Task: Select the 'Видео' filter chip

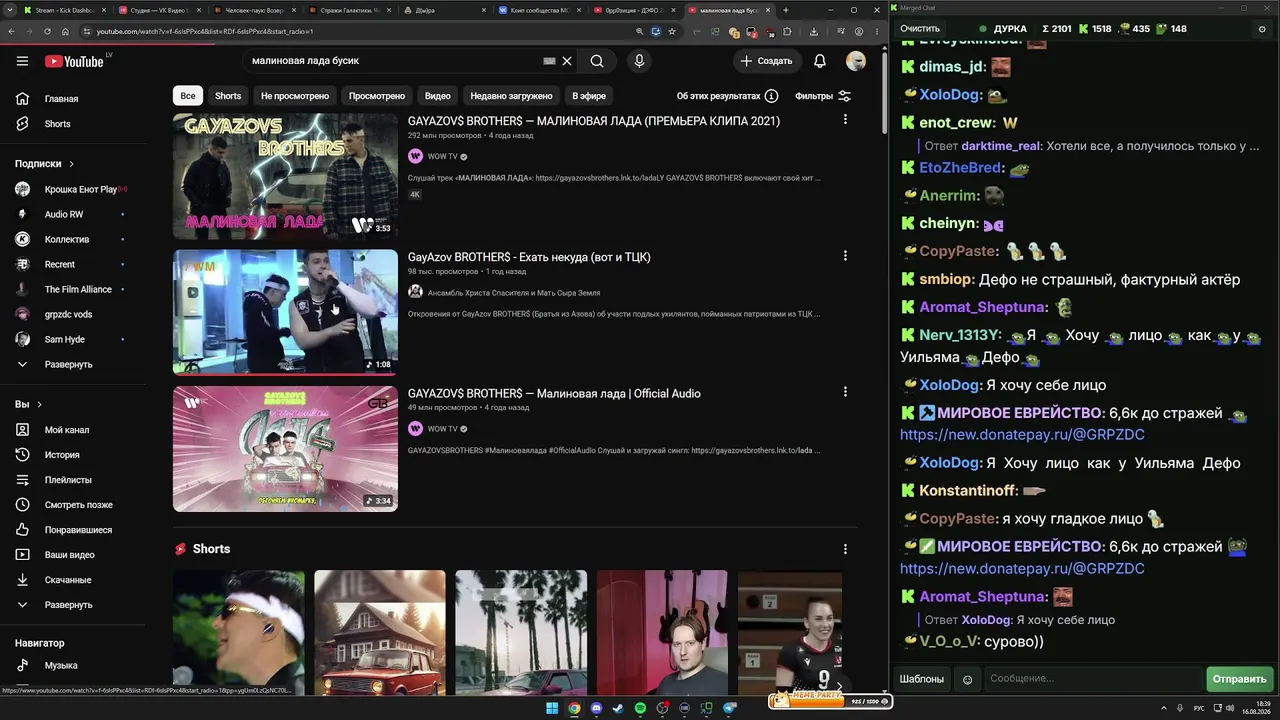Action: coord(438,96)
